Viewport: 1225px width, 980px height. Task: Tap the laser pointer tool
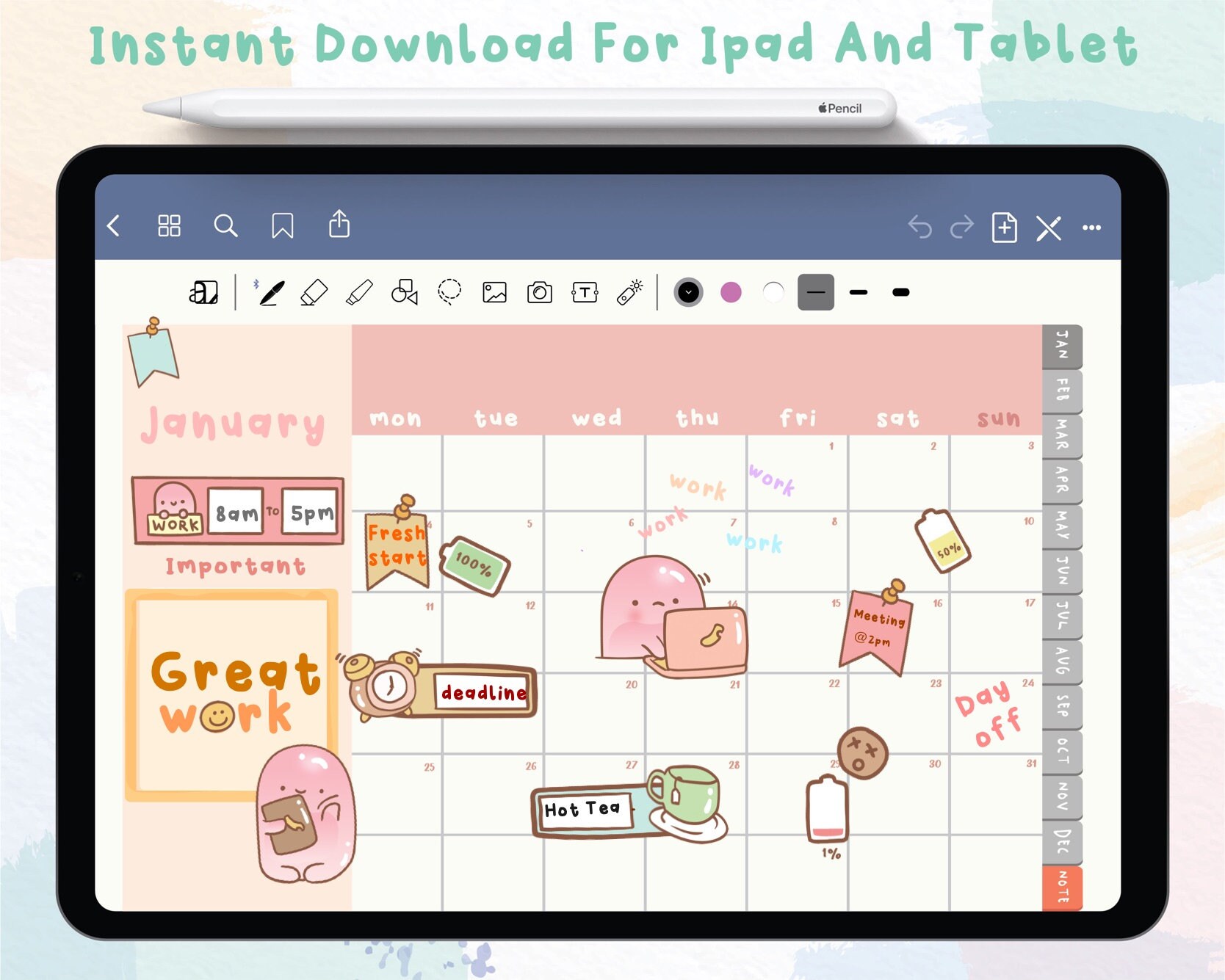630,292
